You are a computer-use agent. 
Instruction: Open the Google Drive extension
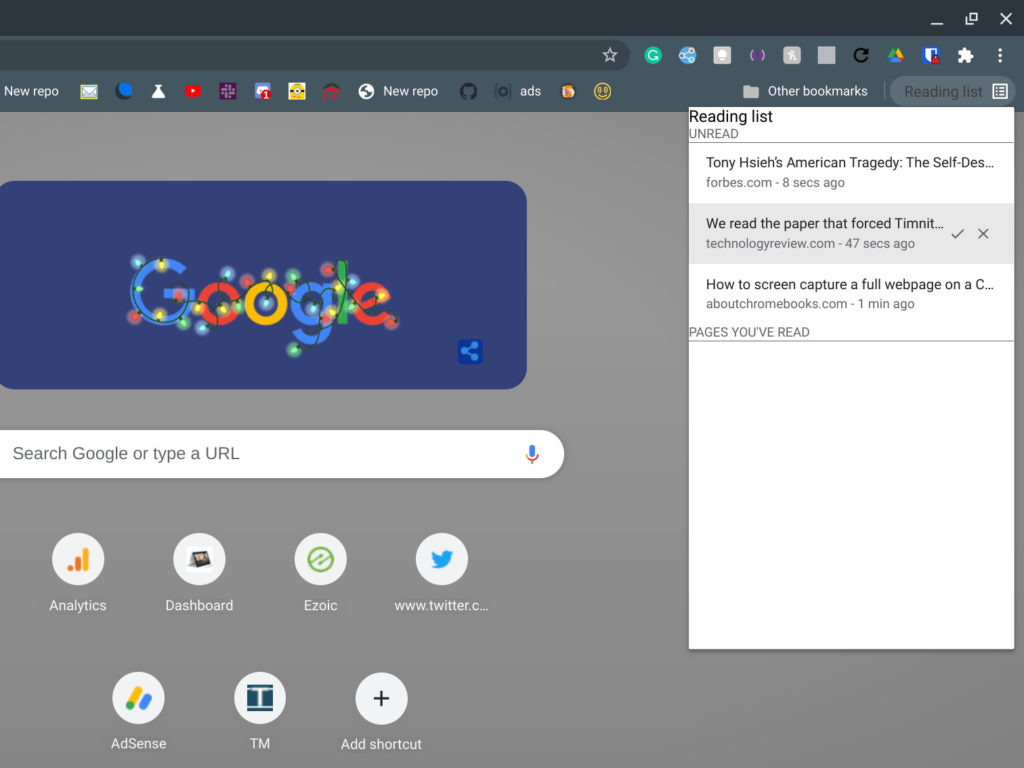click(x=895, y=55)
